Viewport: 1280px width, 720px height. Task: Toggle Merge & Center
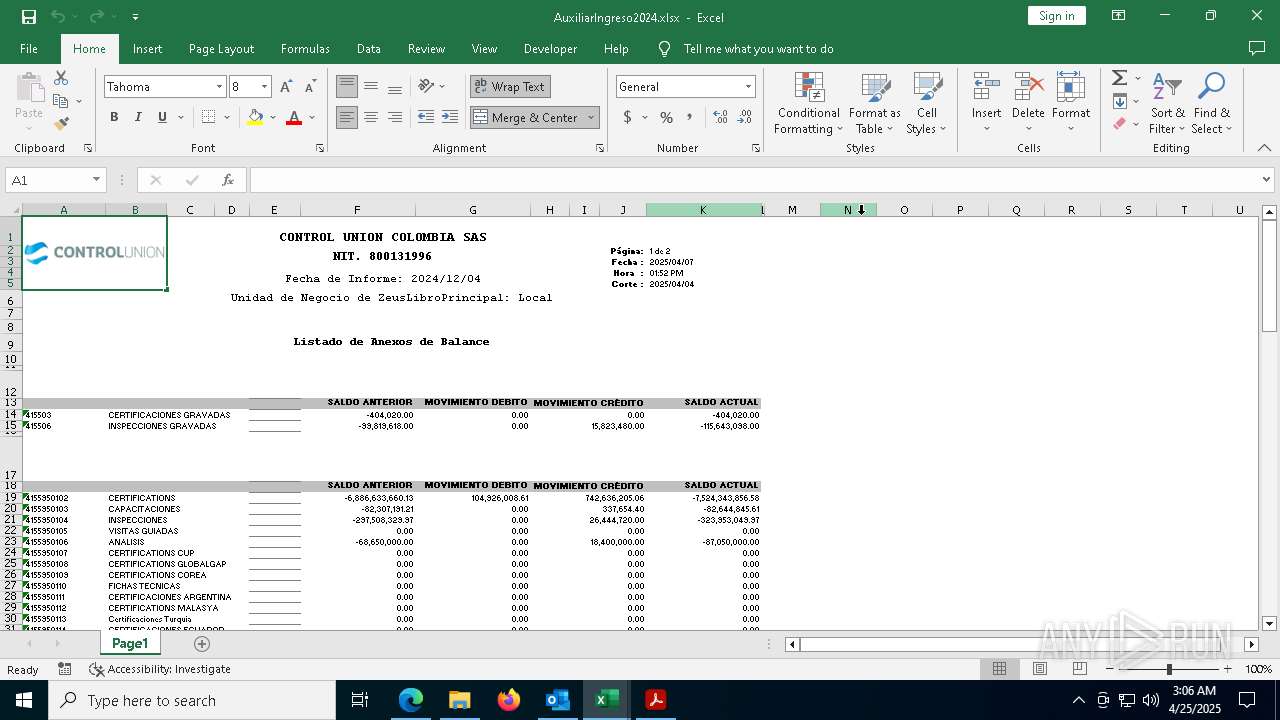pyautogui.click(x=526, y=117)
